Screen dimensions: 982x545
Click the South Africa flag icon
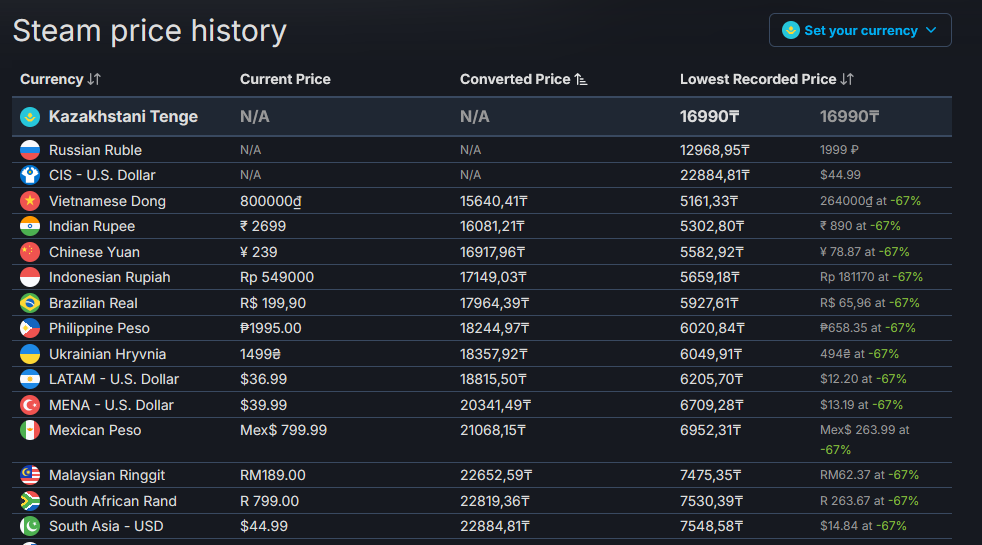click(x=30, y=501)
